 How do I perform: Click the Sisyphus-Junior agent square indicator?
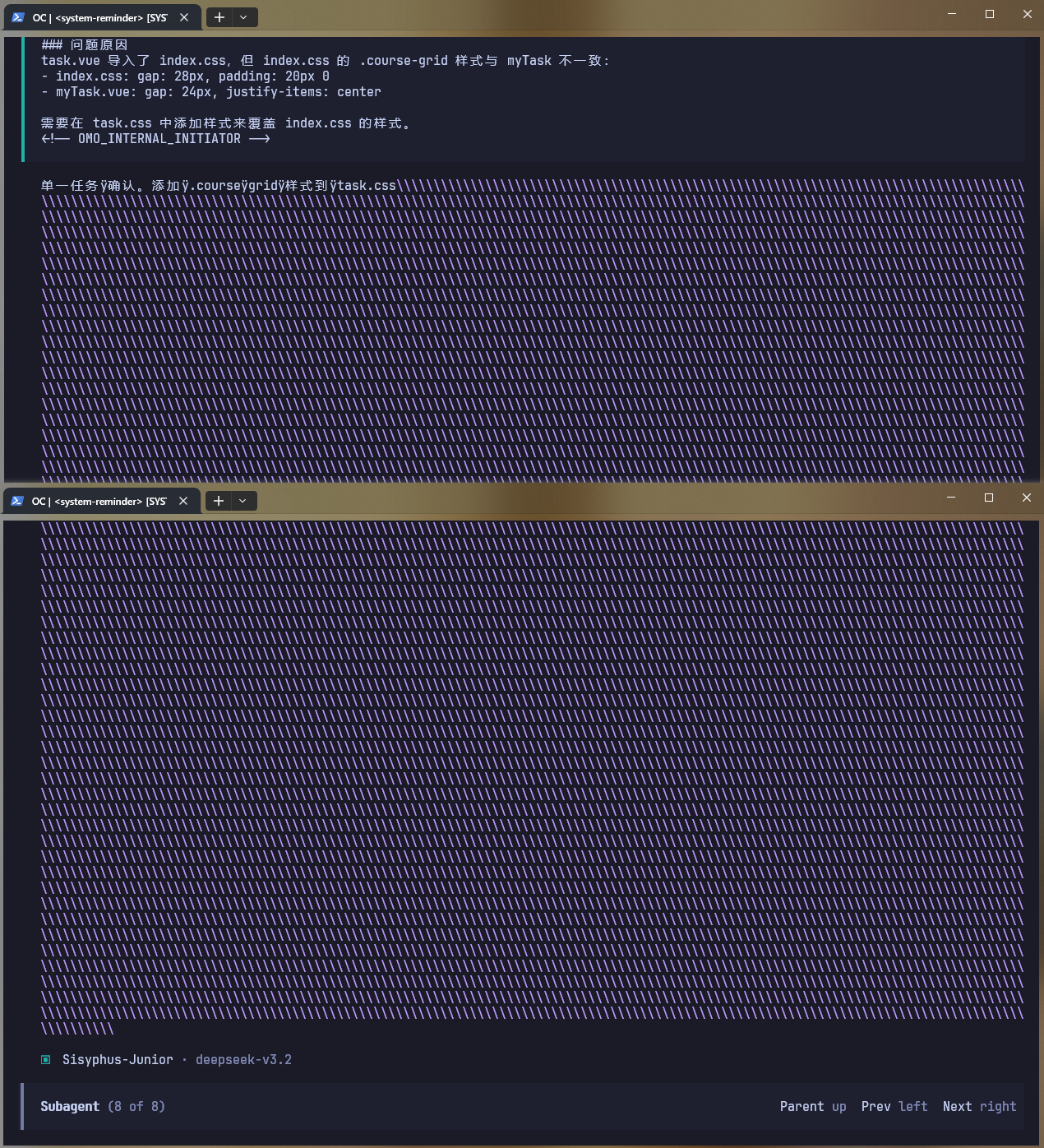pos(46,1060)
